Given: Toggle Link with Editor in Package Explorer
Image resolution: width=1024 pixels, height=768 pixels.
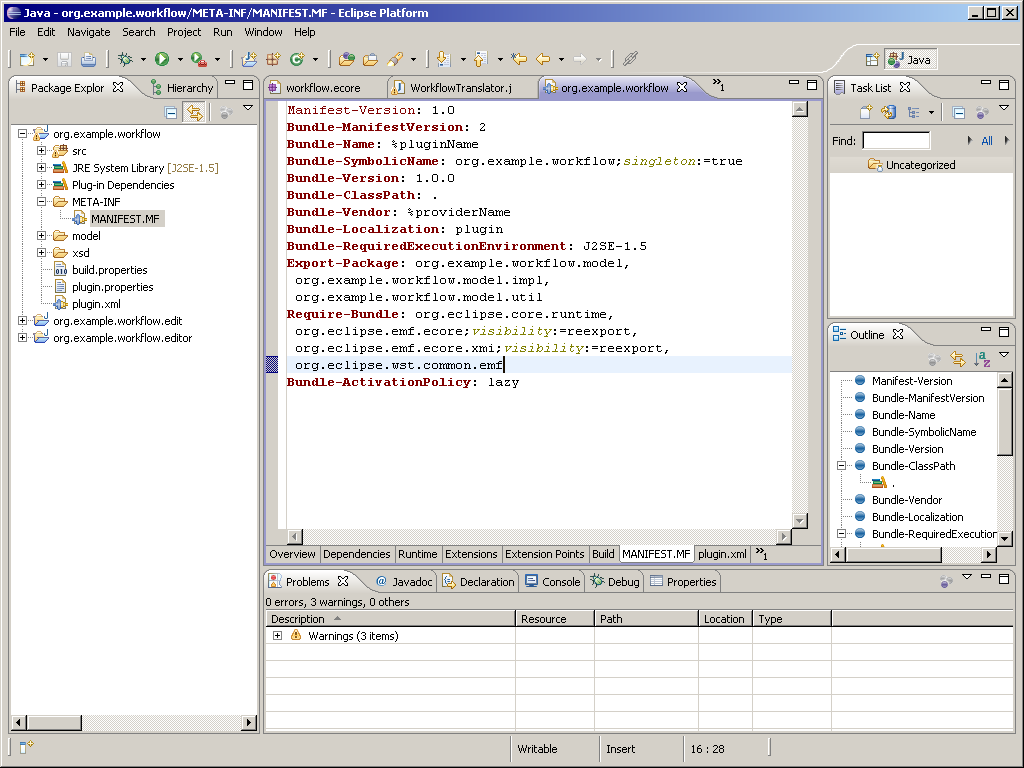Looking at the screenshot, I should 194,113.
